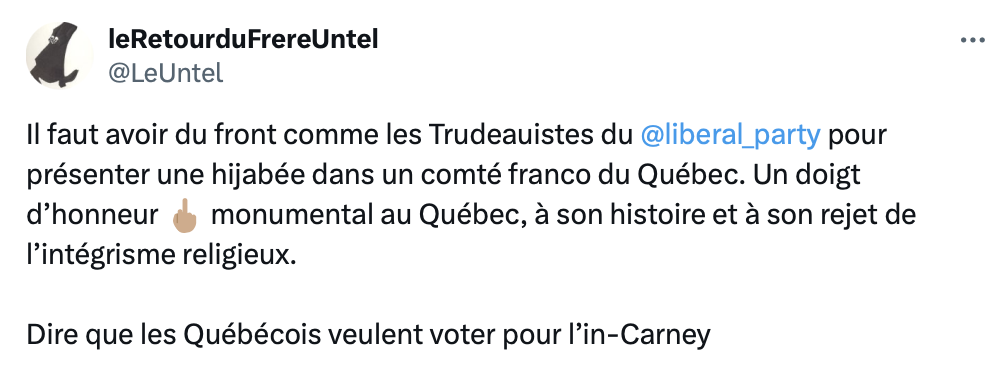
Task: Click the leRetourduFrereUntel profile avatar
Action: (60, 56)
